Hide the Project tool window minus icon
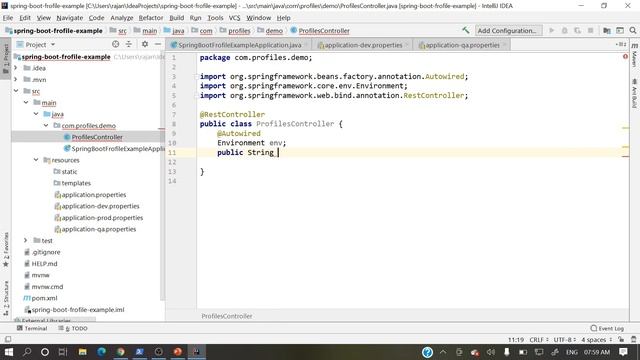Screen dimensions: 640x360 pos(158,44)
